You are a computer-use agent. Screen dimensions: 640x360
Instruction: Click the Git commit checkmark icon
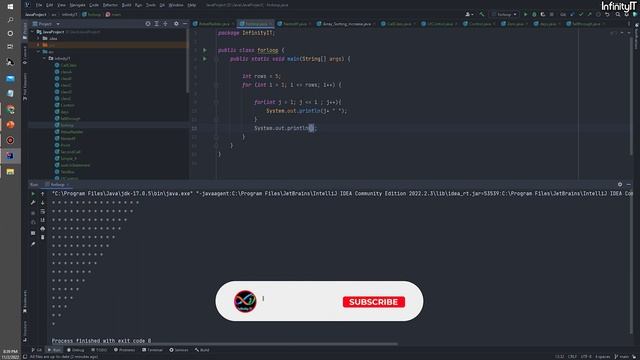(581, 14)
